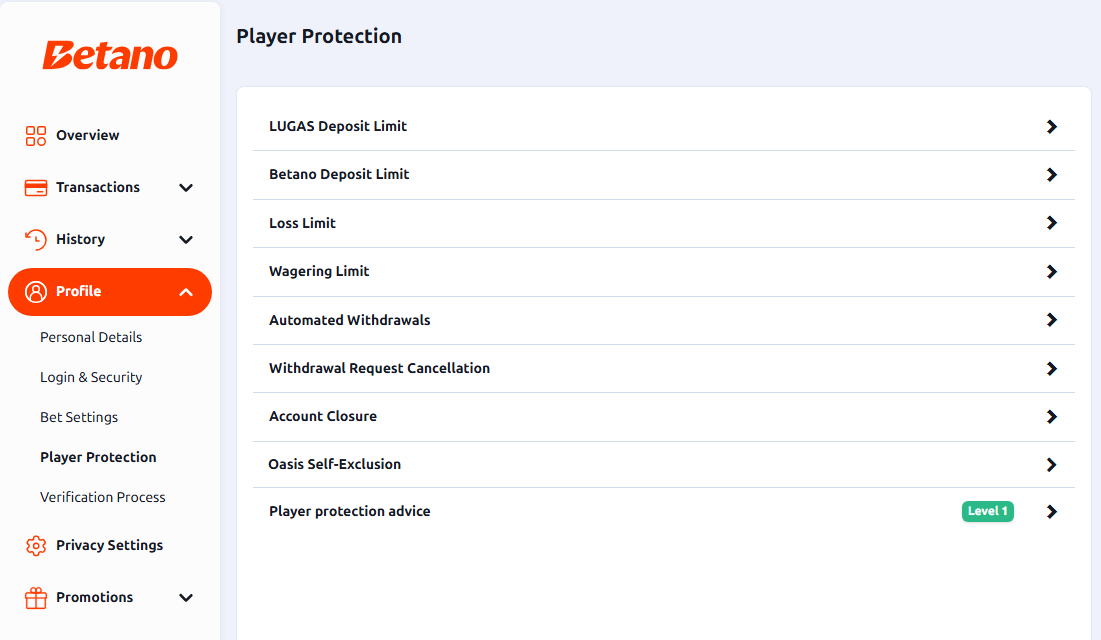Click the History clock icon
This screenshot has height=640, width=1101.
pos(36,240)
